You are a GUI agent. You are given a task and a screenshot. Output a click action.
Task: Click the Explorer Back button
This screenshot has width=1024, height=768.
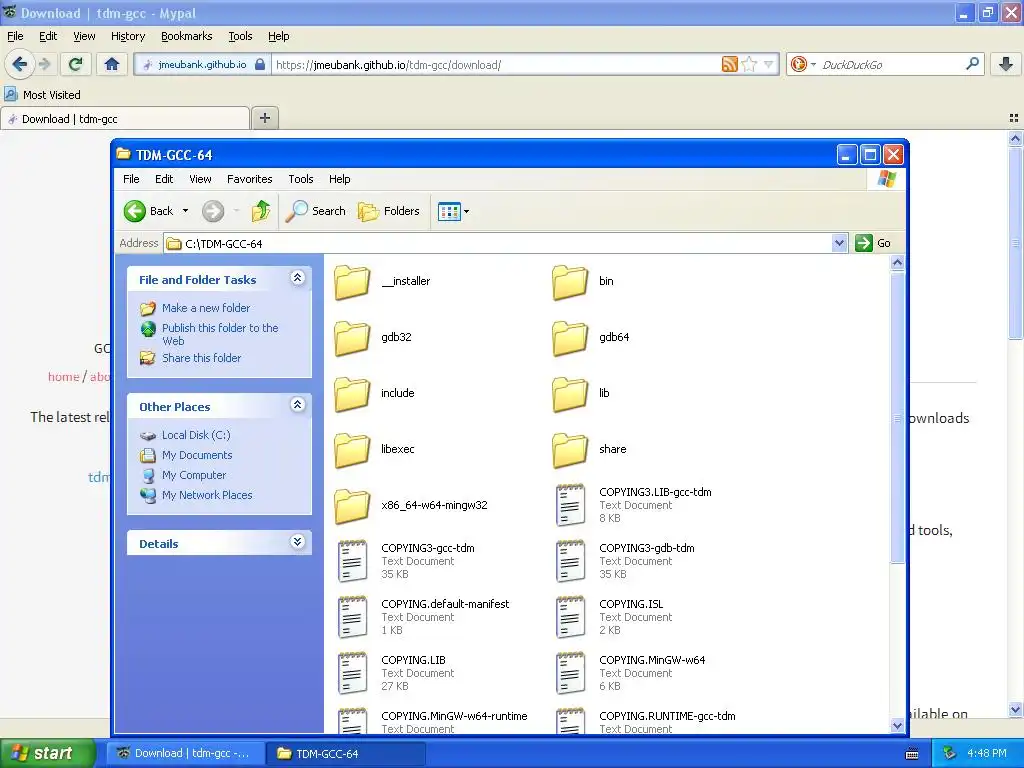(x=150, y=211)
